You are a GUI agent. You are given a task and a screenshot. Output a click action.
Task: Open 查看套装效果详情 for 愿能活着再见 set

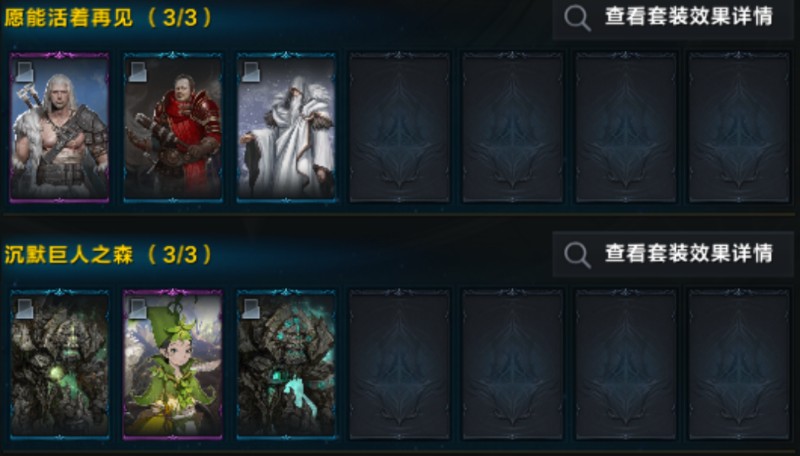click(672, 18)
